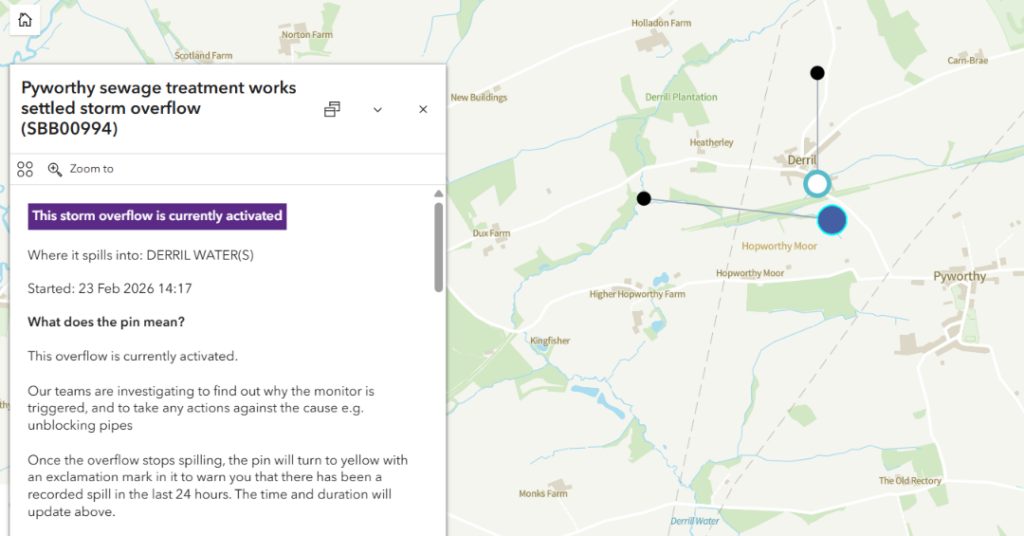Click the Pyworthy village label on map

tap(959, 276)
